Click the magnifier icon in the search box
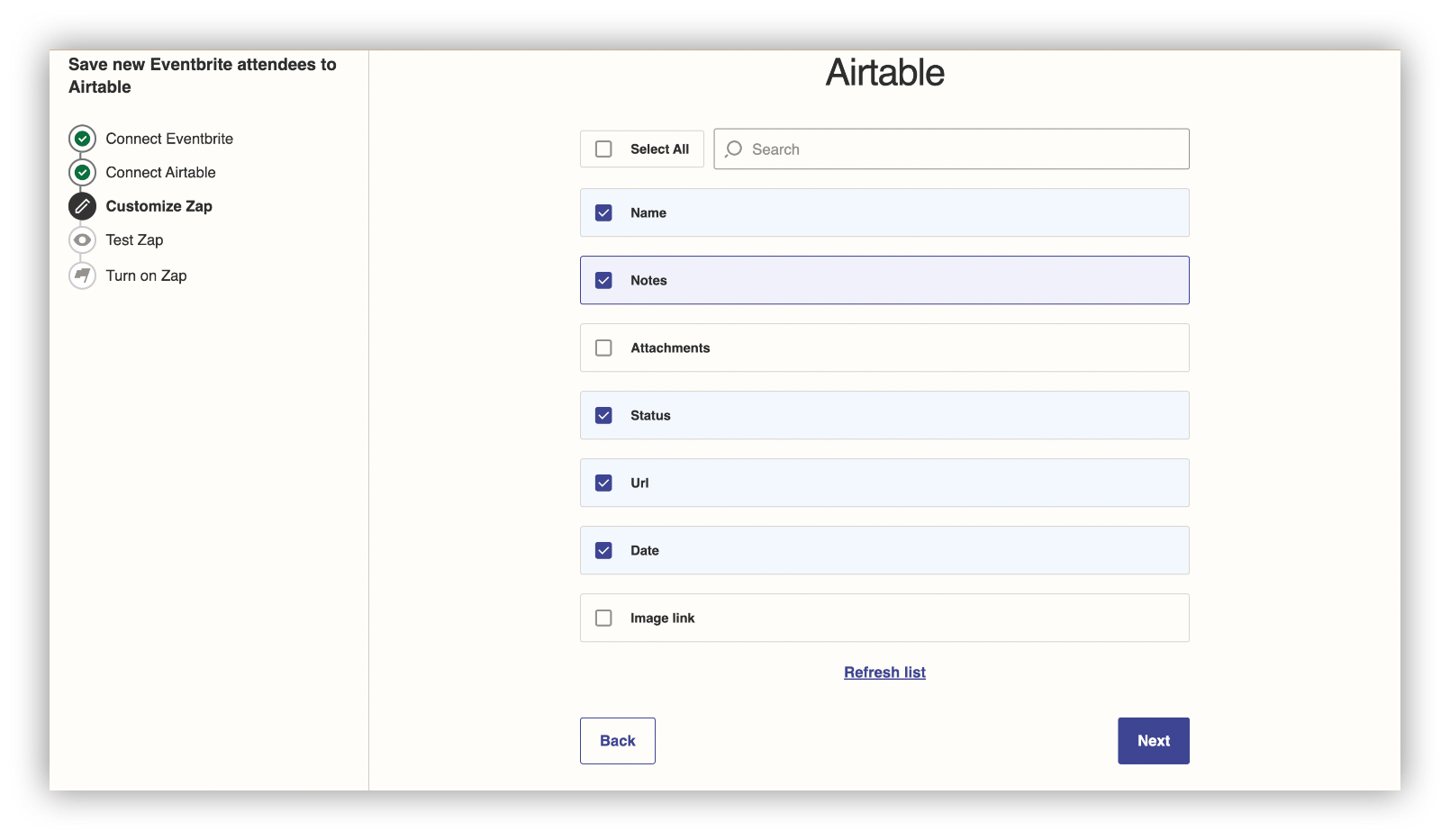 click(734, 149)
